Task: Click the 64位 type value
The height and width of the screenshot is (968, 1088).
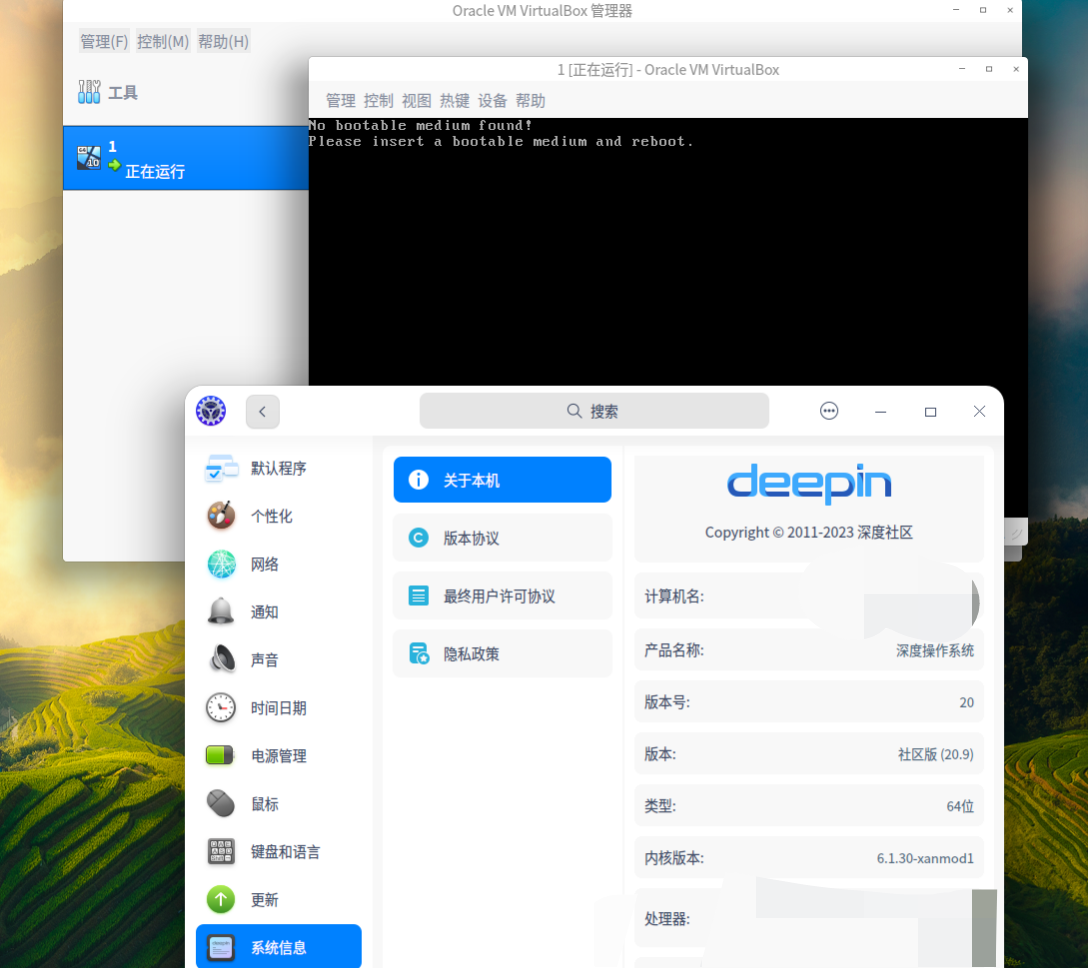Action: coord(960,806)
